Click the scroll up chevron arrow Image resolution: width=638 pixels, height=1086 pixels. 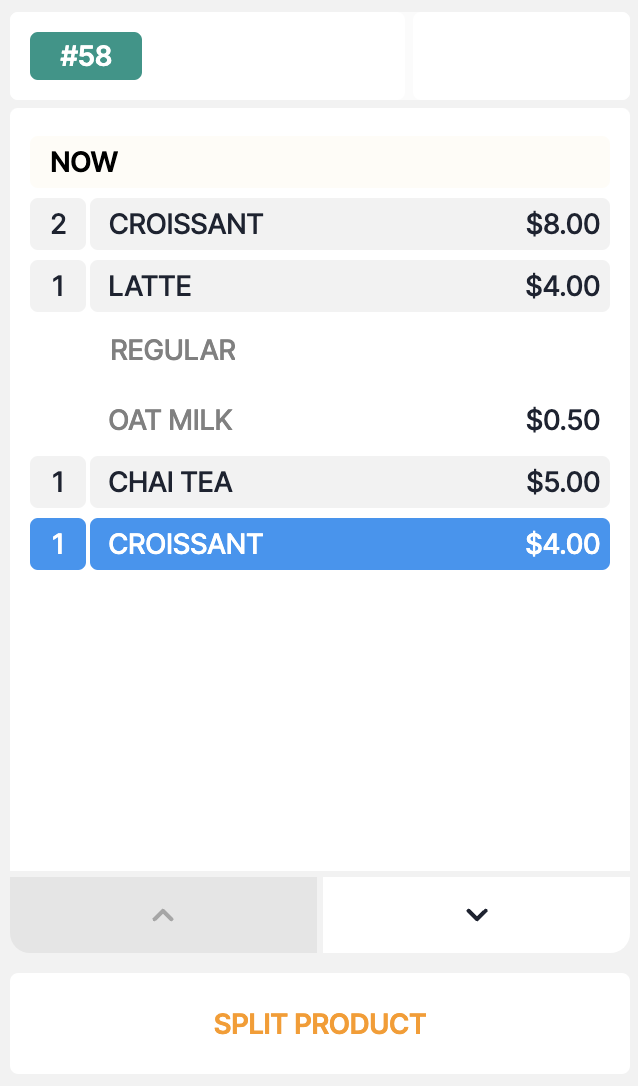pos(163,914)
